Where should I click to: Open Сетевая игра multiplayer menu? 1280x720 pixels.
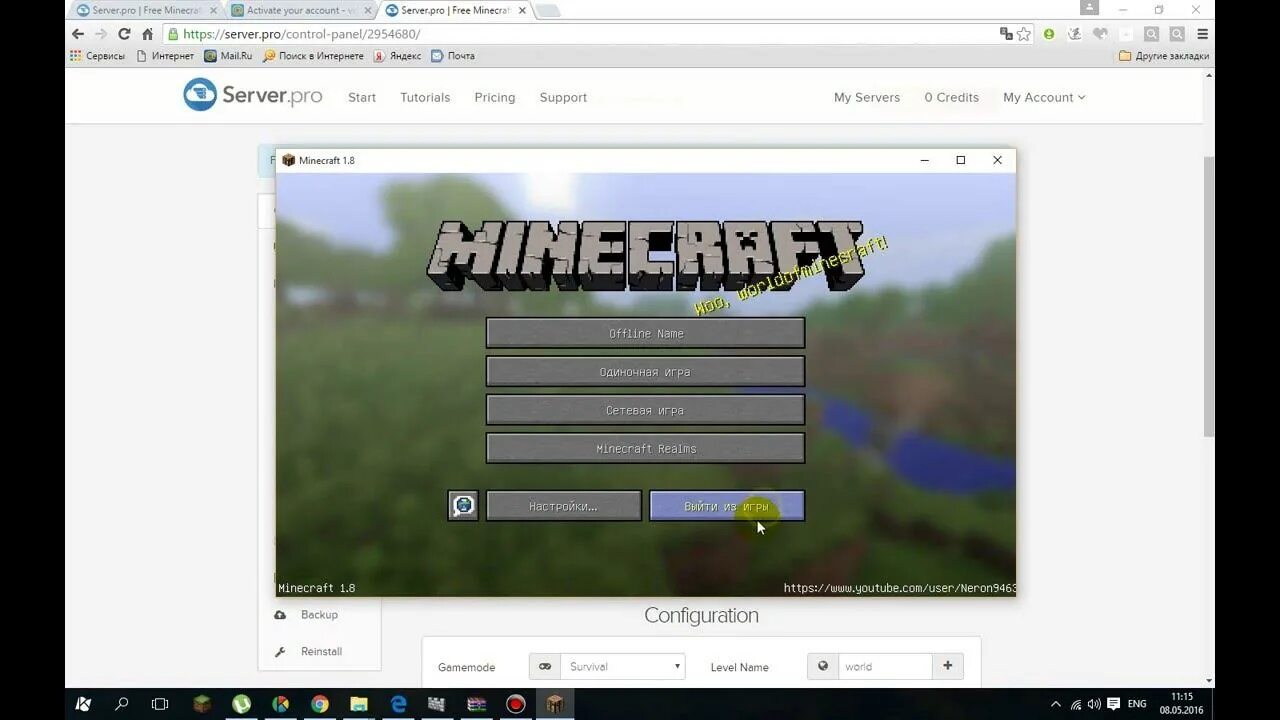click(645, 410)
